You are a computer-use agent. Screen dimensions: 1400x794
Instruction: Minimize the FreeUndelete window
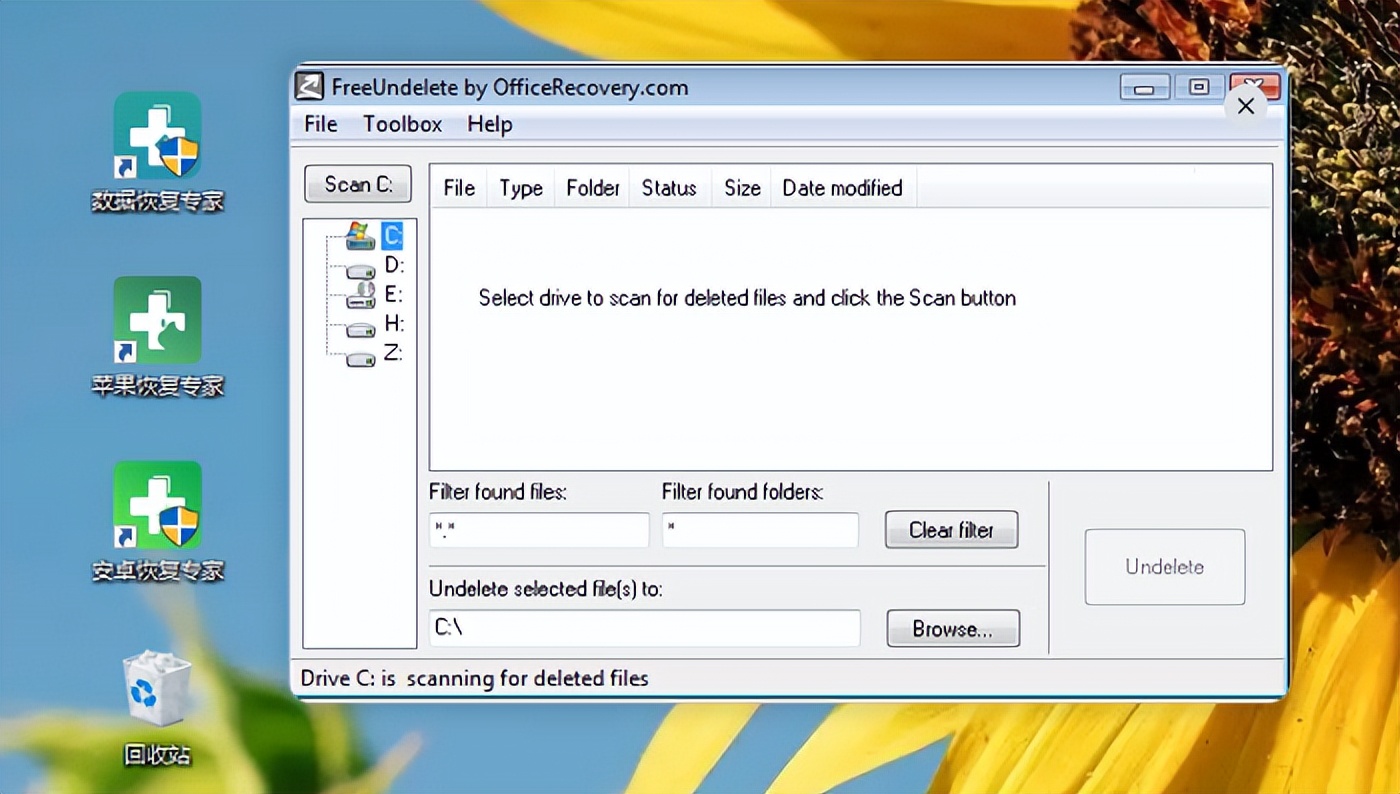[x=1145, y=88]
